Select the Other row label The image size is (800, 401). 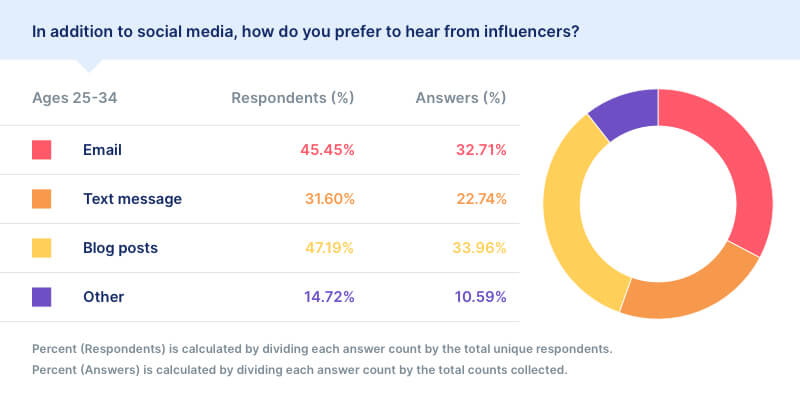coord(104,297)
